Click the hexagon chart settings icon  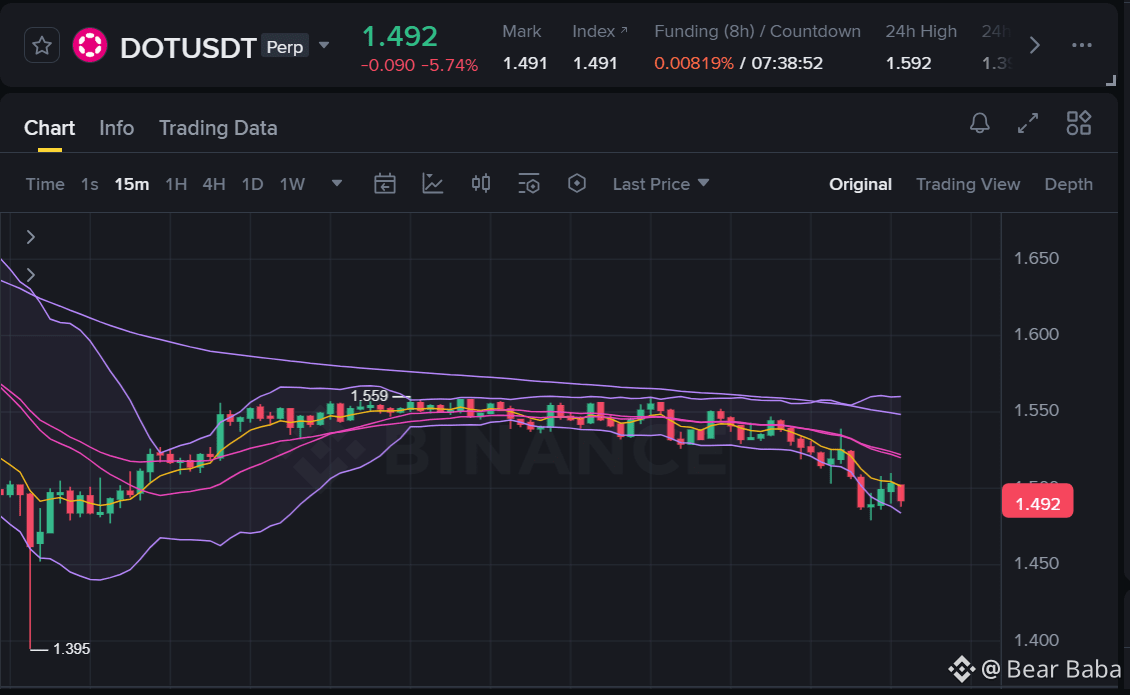pos(577,183)
